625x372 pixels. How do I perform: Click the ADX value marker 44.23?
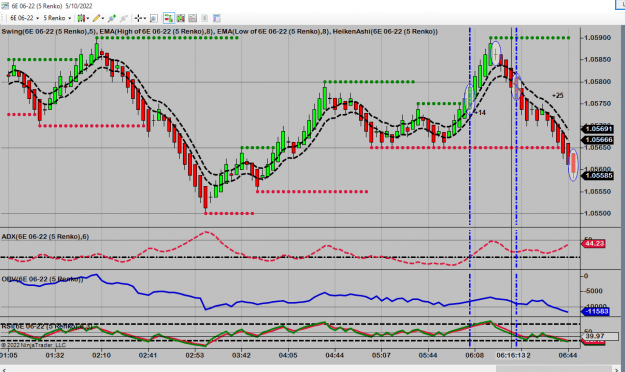pyautogui.click(x=594, y=243)
